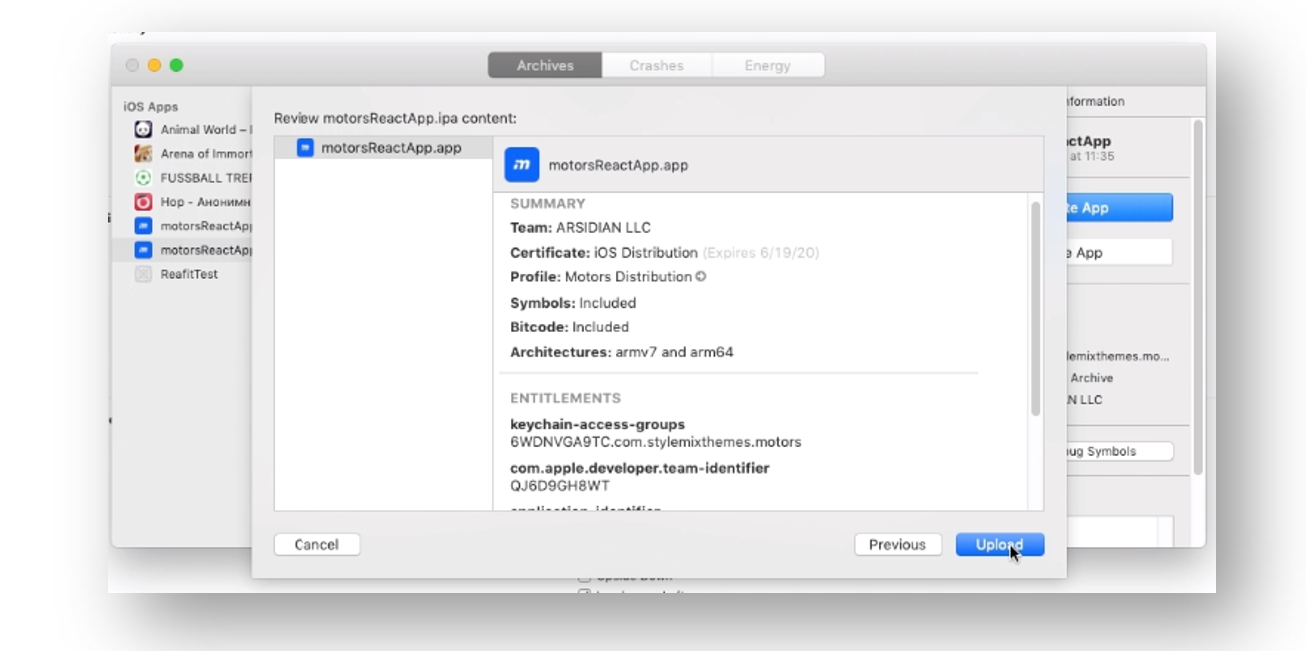Switch to the Energy tab
This screenshot has height=651, width=1306.
pyautogui.click(x=767, y=66)
